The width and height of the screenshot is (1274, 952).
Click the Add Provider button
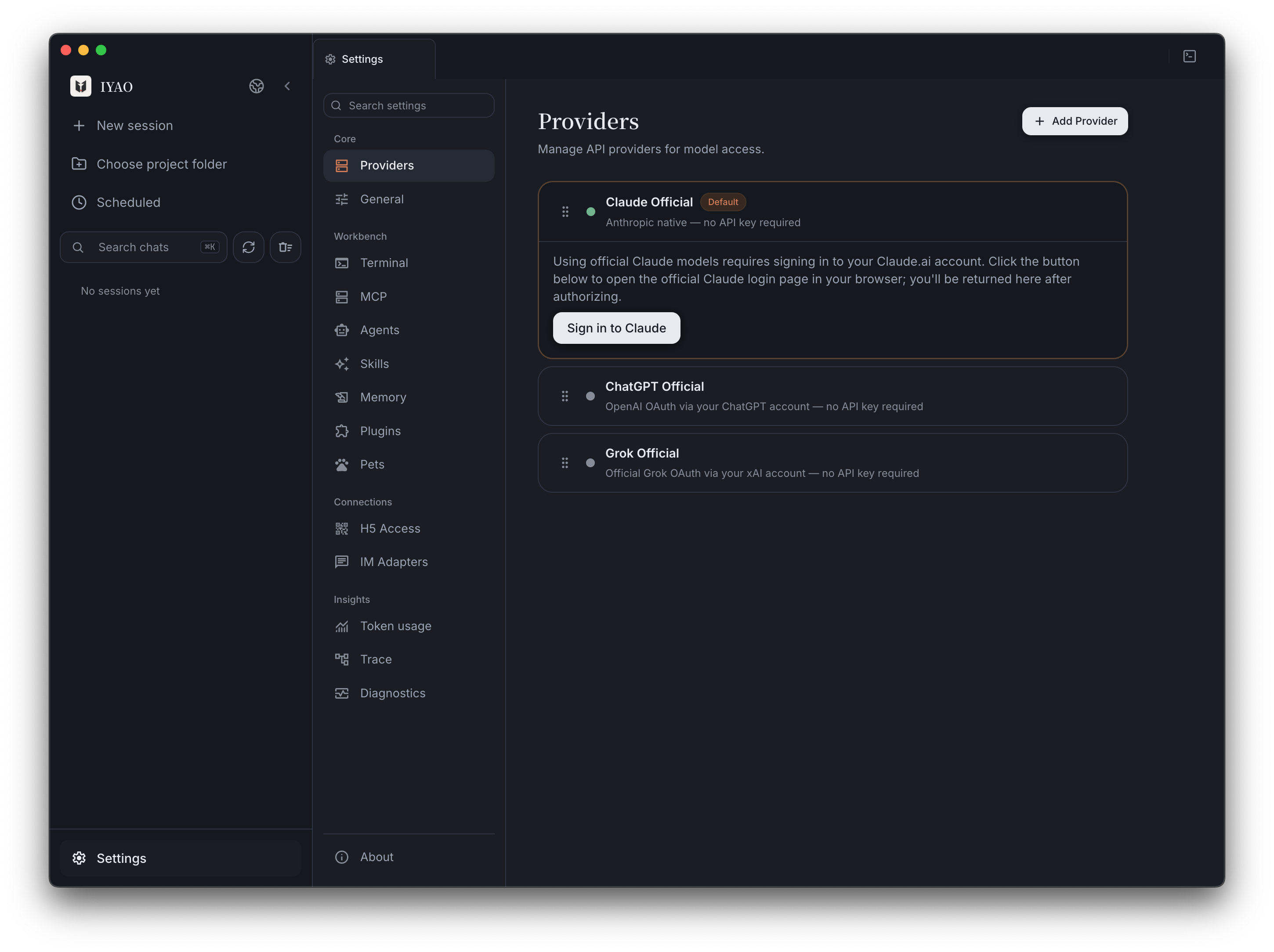point(1075,122)
